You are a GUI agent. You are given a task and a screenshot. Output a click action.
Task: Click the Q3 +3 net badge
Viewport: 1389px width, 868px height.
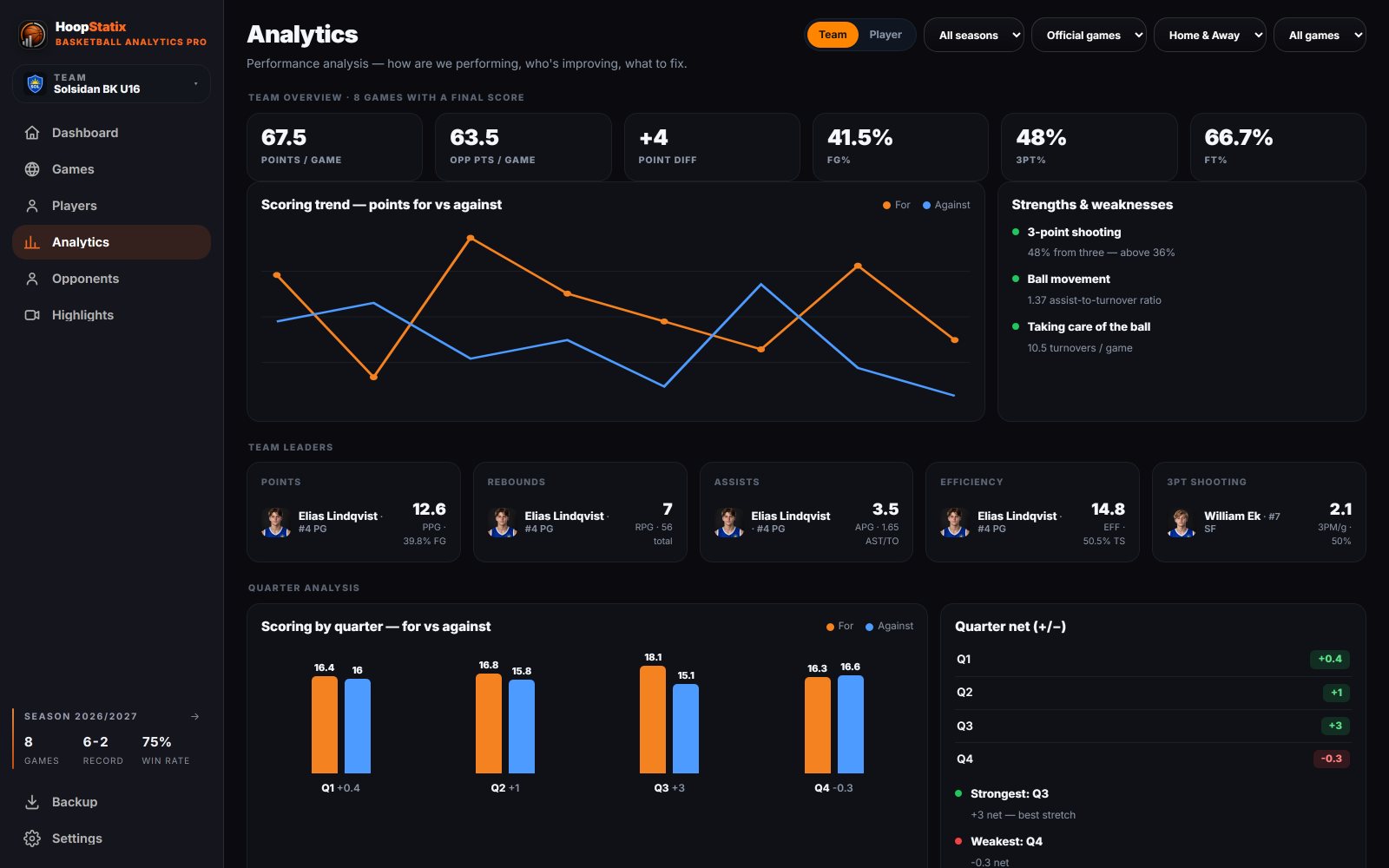tap(1335, 726)
